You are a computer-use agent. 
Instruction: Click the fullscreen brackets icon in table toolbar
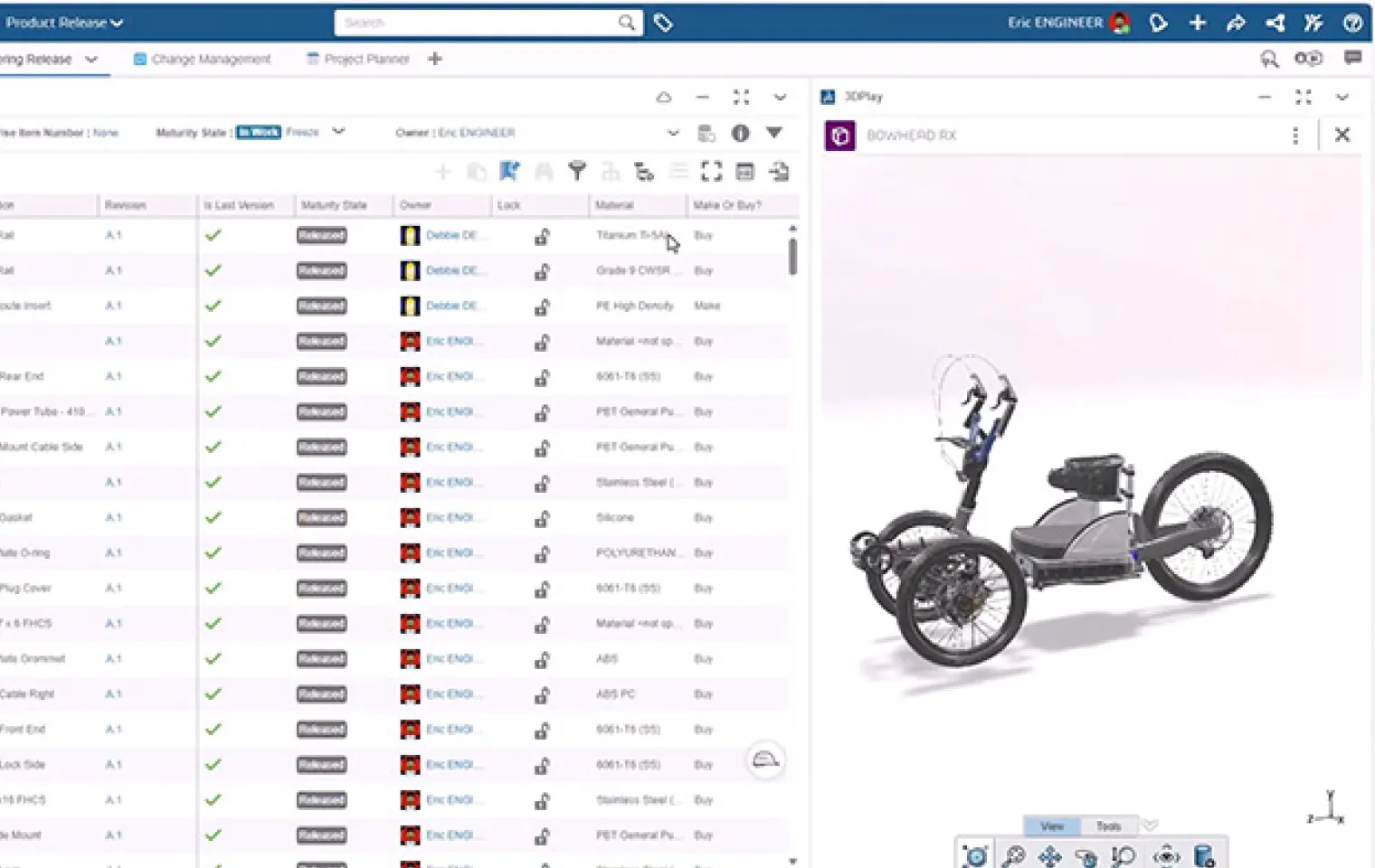coord(712,171)
